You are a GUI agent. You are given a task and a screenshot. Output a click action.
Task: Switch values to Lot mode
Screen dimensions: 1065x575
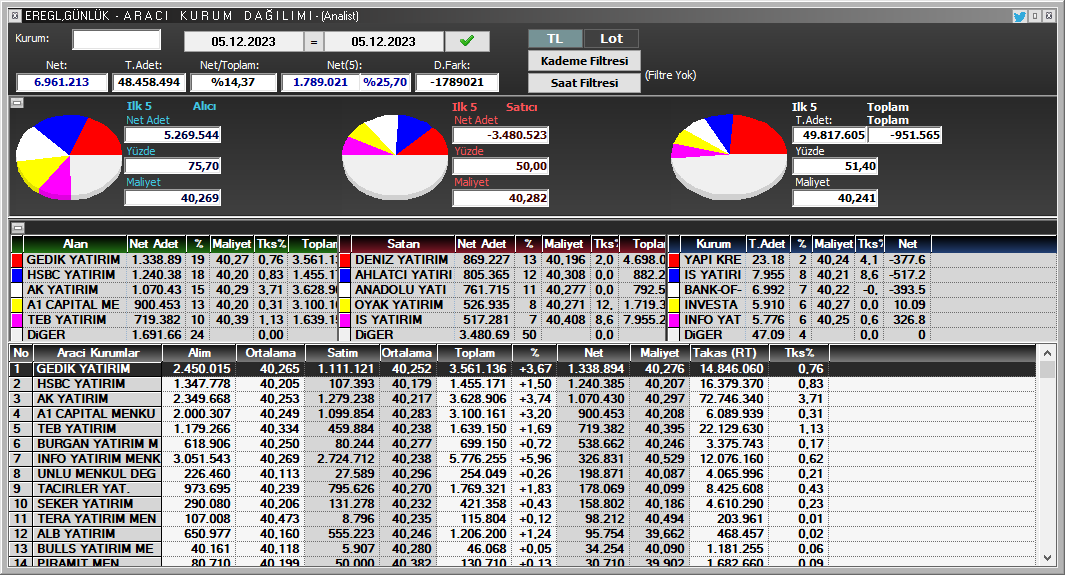611,39
